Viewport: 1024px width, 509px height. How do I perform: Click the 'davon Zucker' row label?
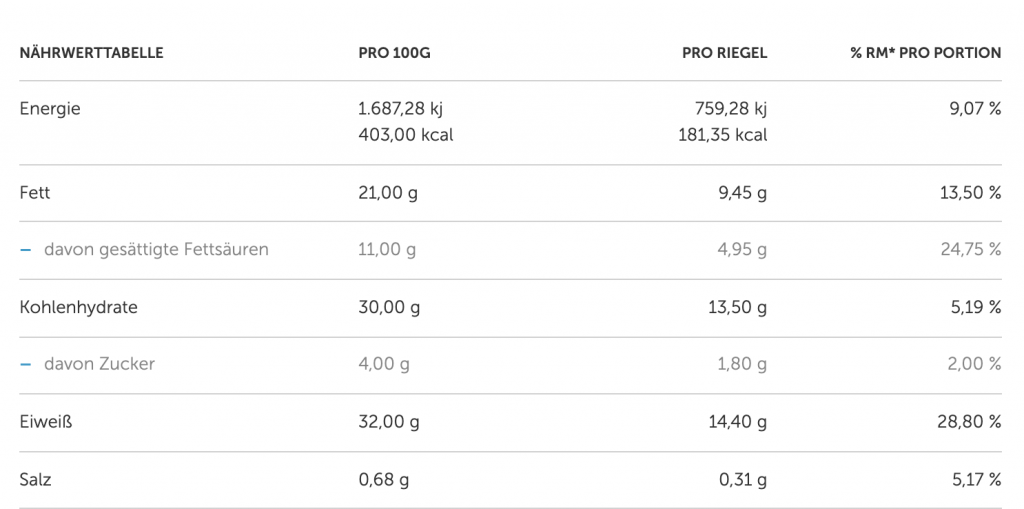[99, 364]
